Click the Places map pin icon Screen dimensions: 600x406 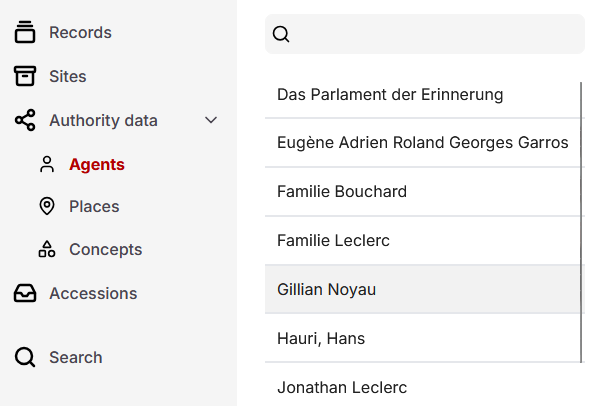pyautogui.click(x=46, y=206)
